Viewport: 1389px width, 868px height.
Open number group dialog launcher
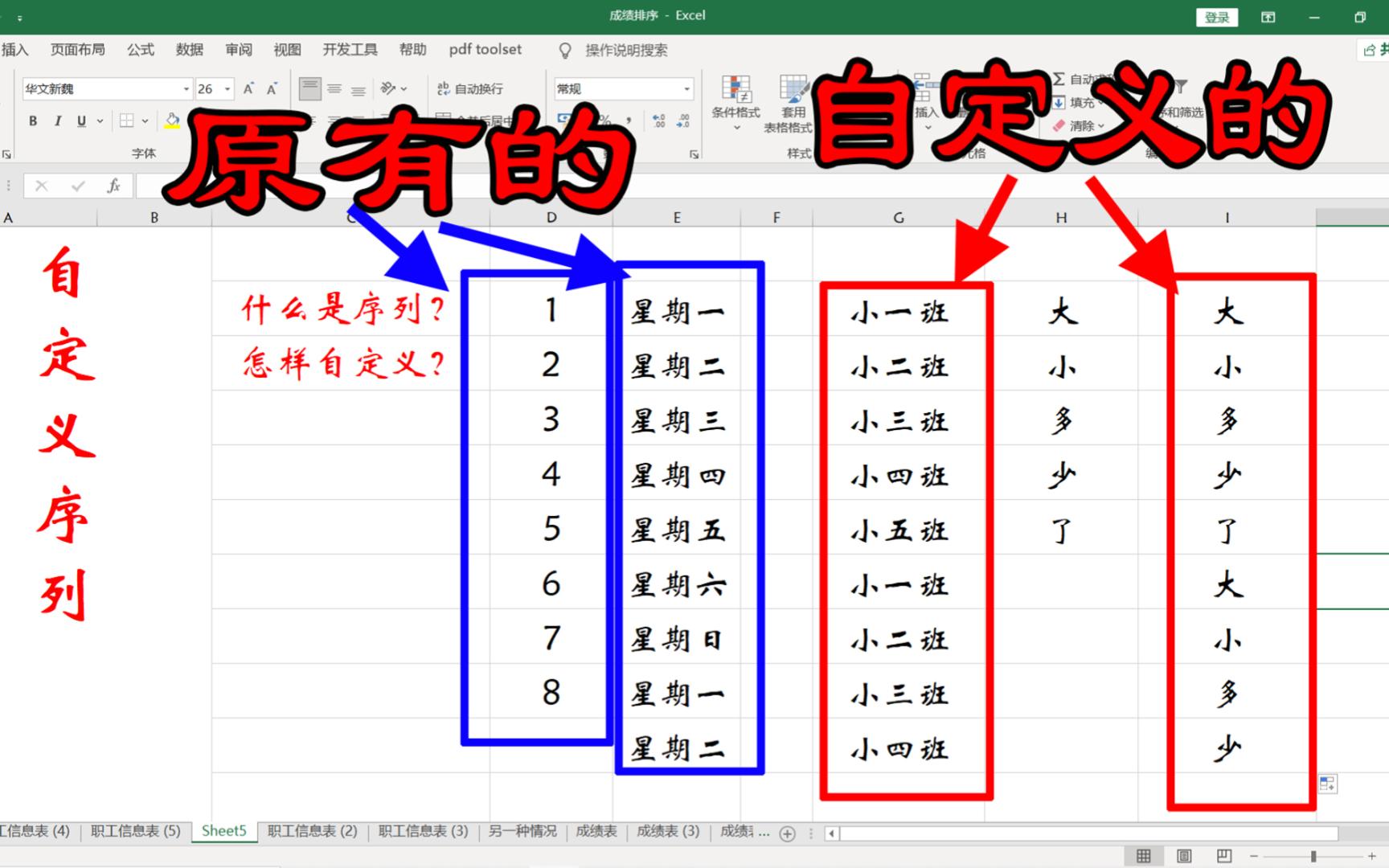click(x=694, y=154)
